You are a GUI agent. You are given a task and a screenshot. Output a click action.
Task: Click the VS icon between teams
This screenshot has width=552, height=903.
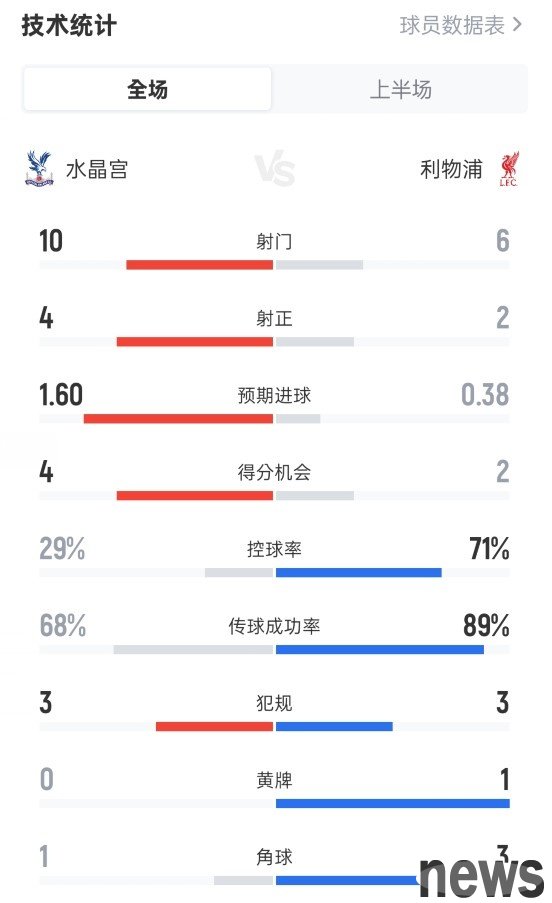coord(275,168)
